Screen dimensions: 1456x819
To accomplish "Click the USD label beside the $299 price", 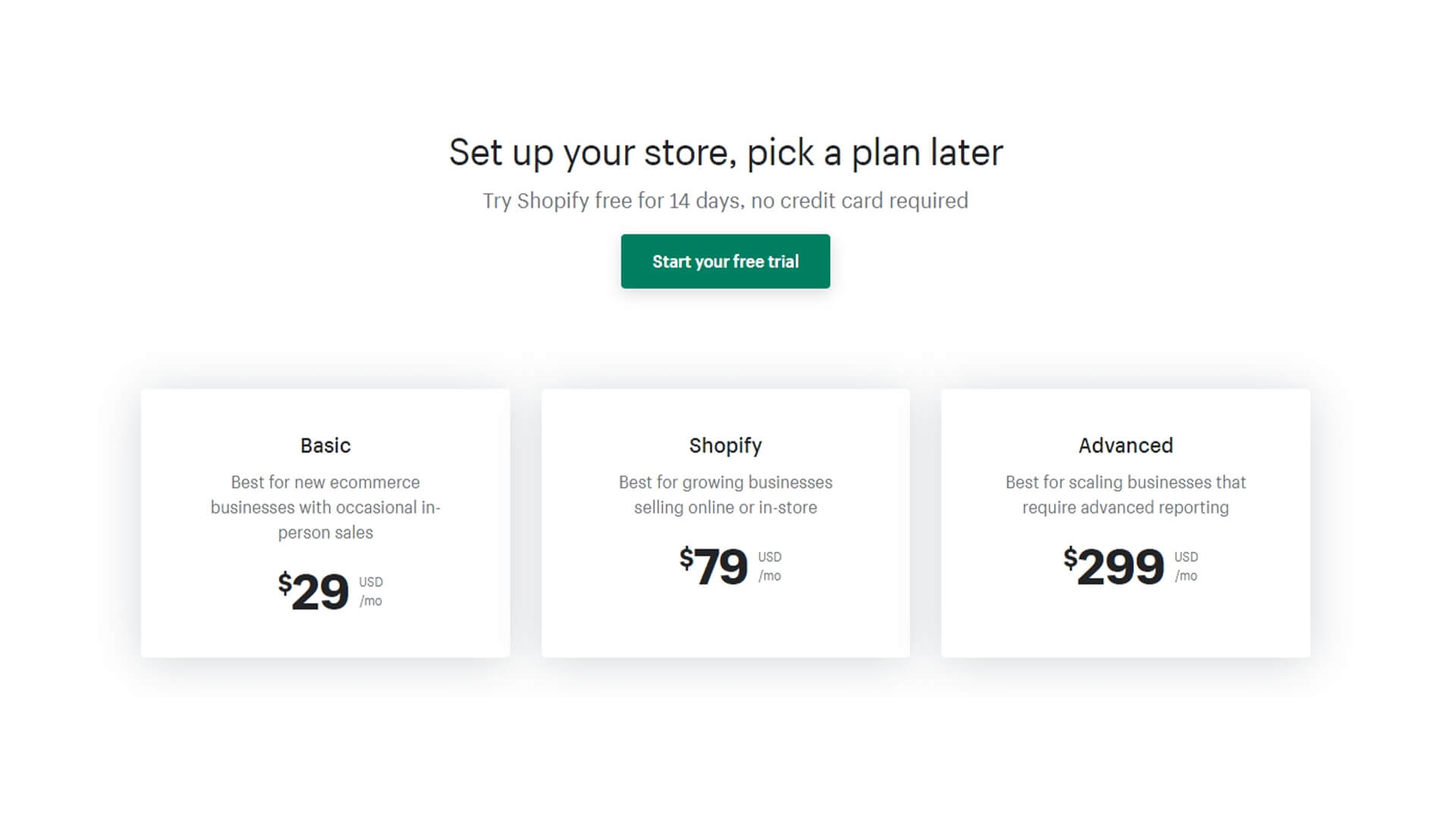I will (1186, 557).
